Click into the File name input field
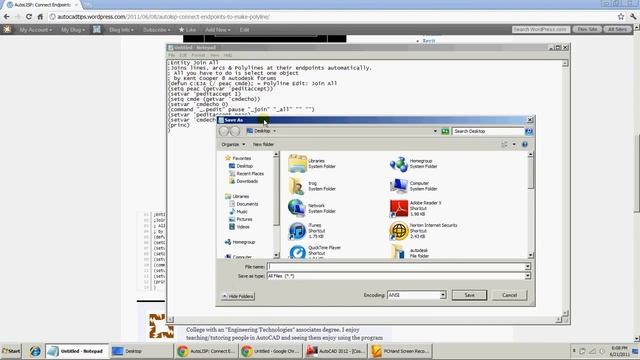 coord(396,267)
